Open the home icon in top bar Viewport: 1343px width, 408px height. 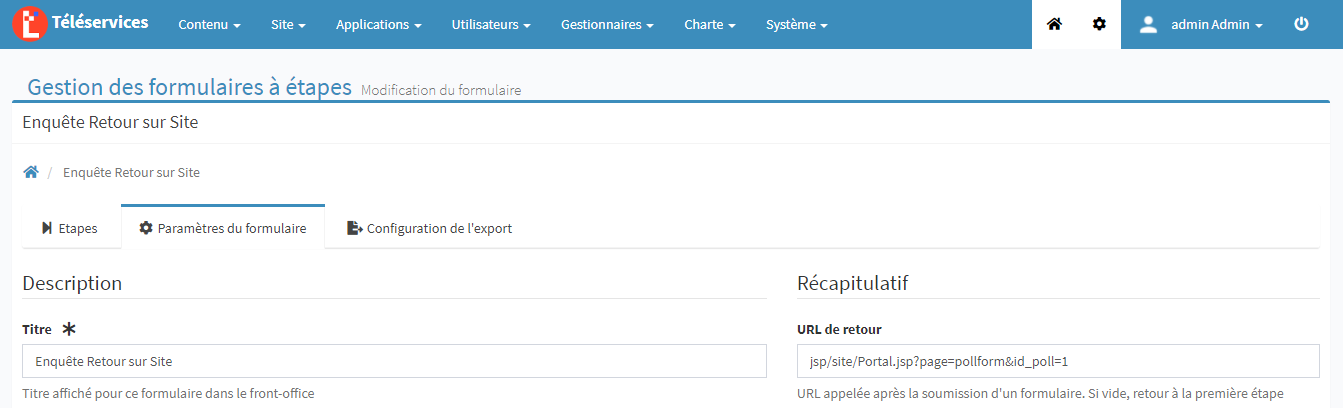click(x=1054, y=24)
